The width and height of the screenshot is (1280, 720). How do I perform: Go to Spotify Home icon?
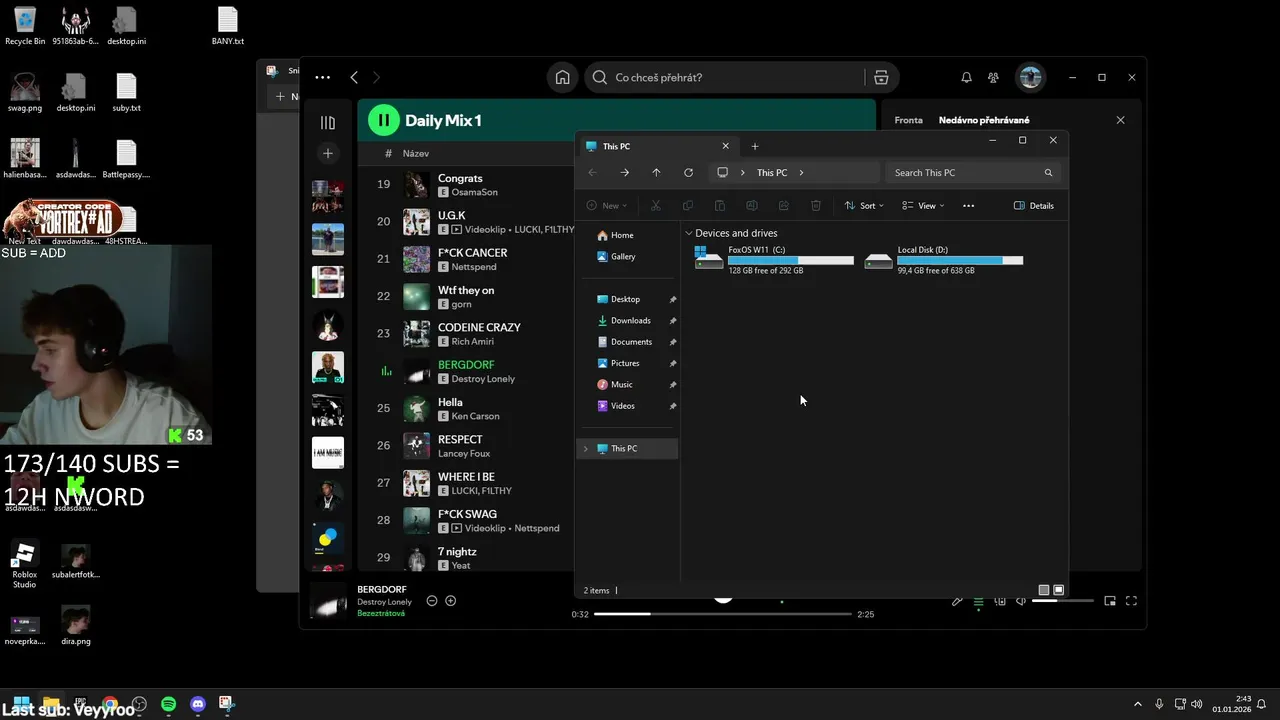[563, 77]
